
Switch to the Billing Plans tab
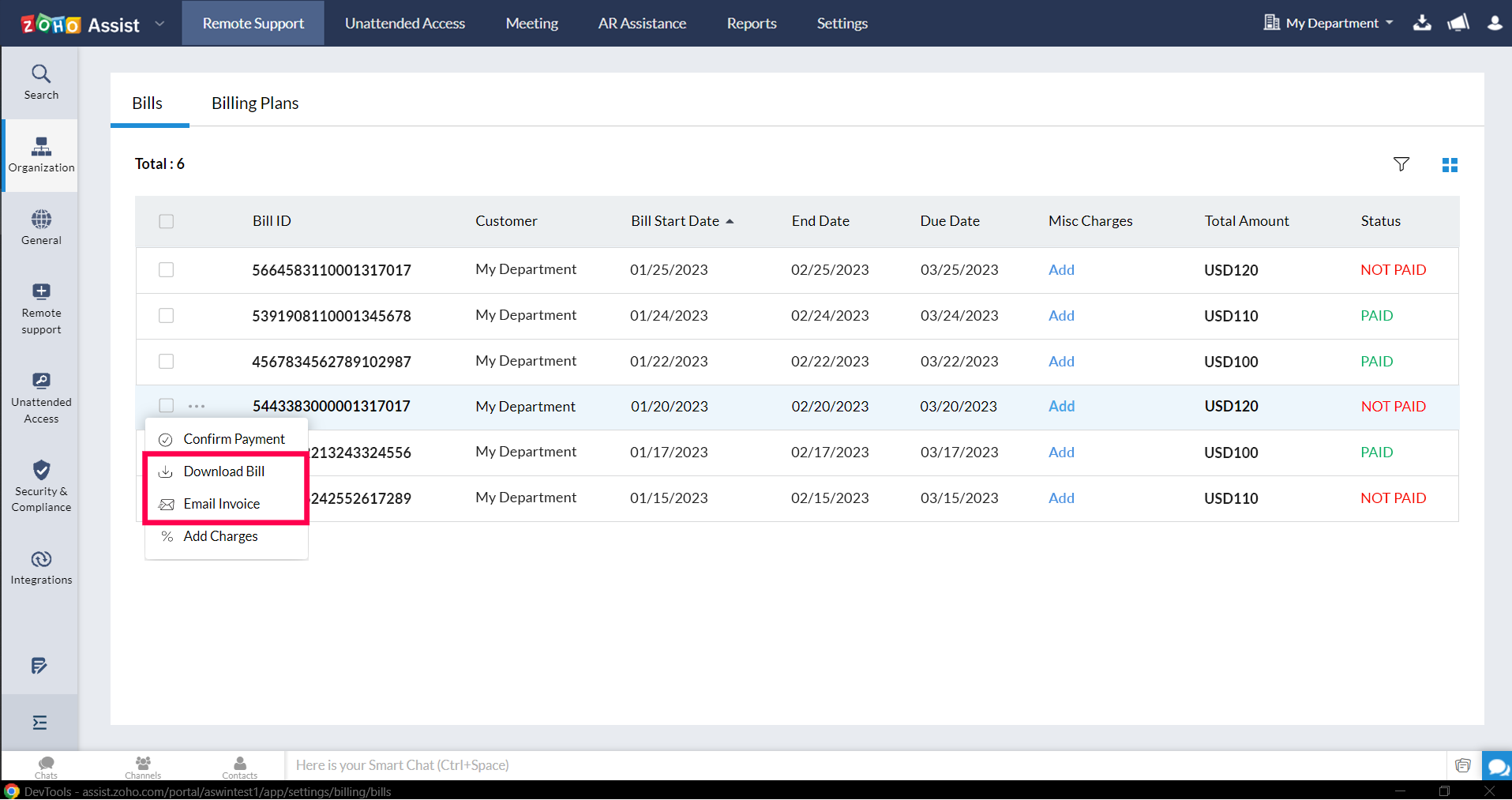click(x=254, y=103)
